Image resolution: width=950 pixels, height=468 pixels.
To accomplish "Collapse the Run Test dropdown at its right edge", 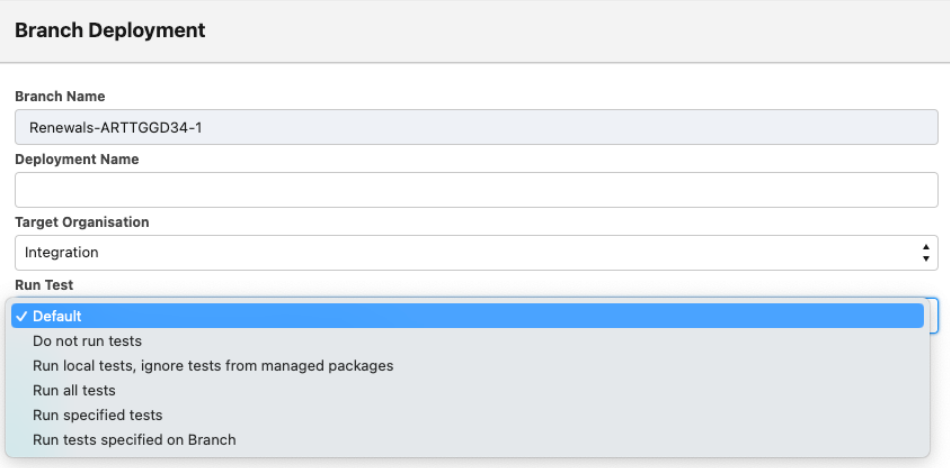I will tap(932, 316).
